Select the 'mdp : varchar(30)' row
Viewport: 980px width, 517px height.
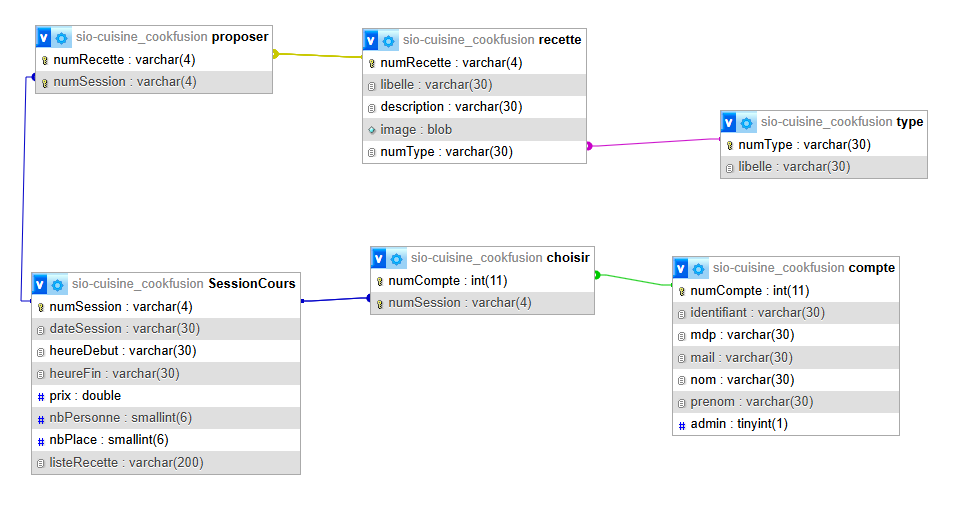786,335
